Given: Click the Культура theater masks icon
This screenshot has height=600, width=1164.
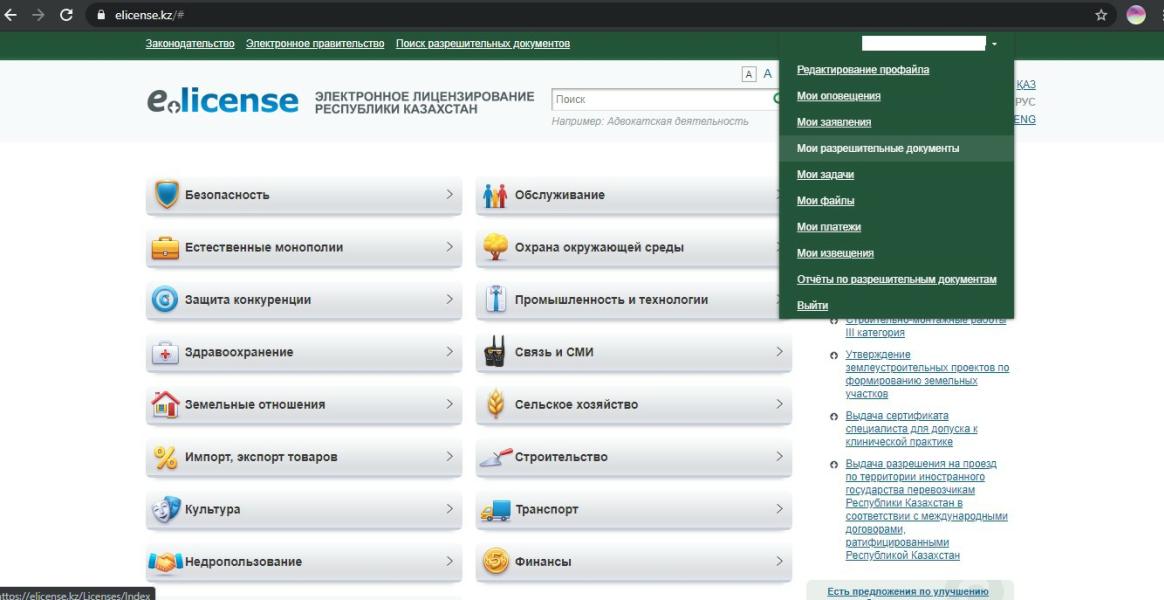Looking at the screenshot, I should pos(166,509).
